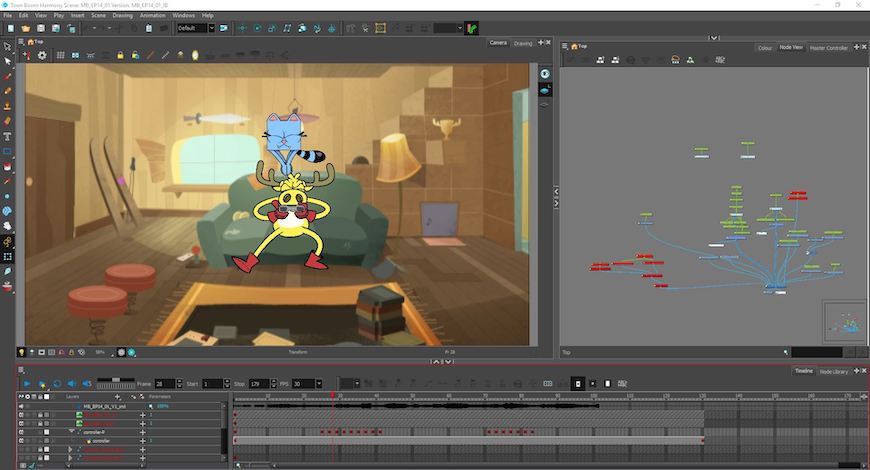Toggle the light table bulb in Camera toolbar
This screenshot has height=470, width=870.
pos(195,55)
